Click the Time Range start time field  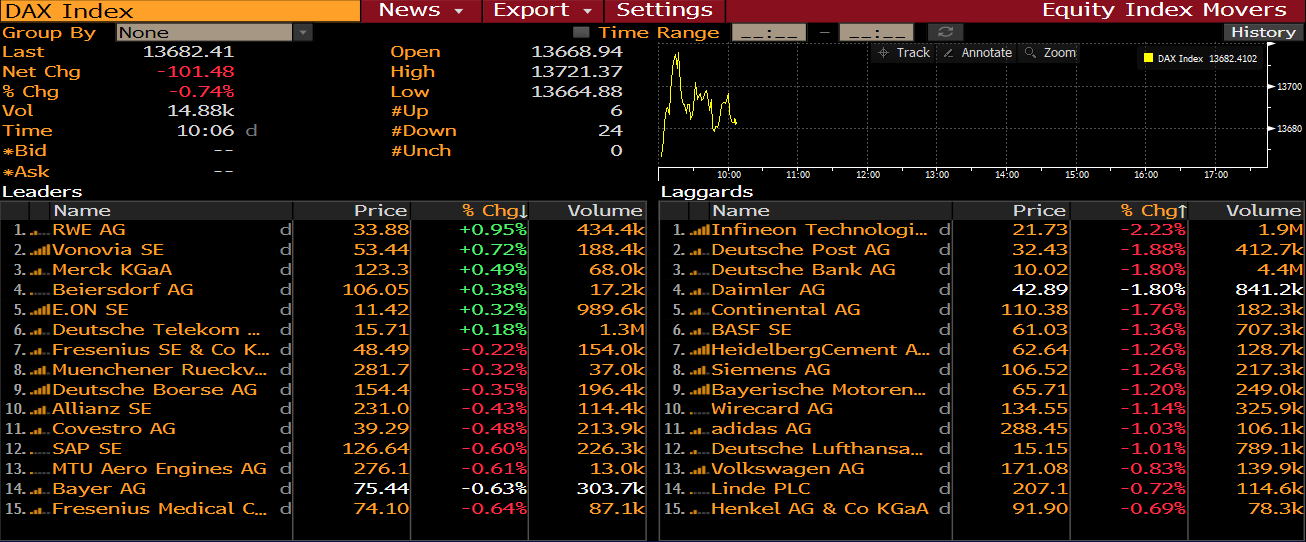[769, 32]
